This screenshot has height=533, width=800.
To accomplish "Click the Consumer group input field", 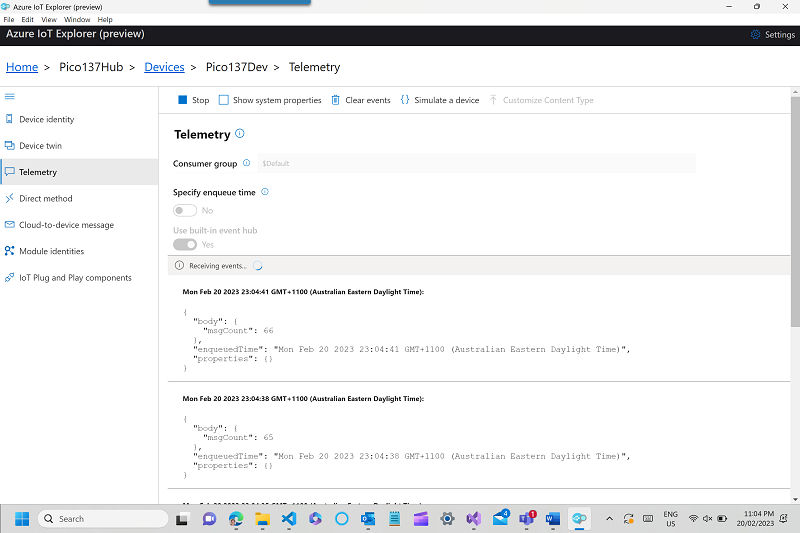I will pos(476,163).
